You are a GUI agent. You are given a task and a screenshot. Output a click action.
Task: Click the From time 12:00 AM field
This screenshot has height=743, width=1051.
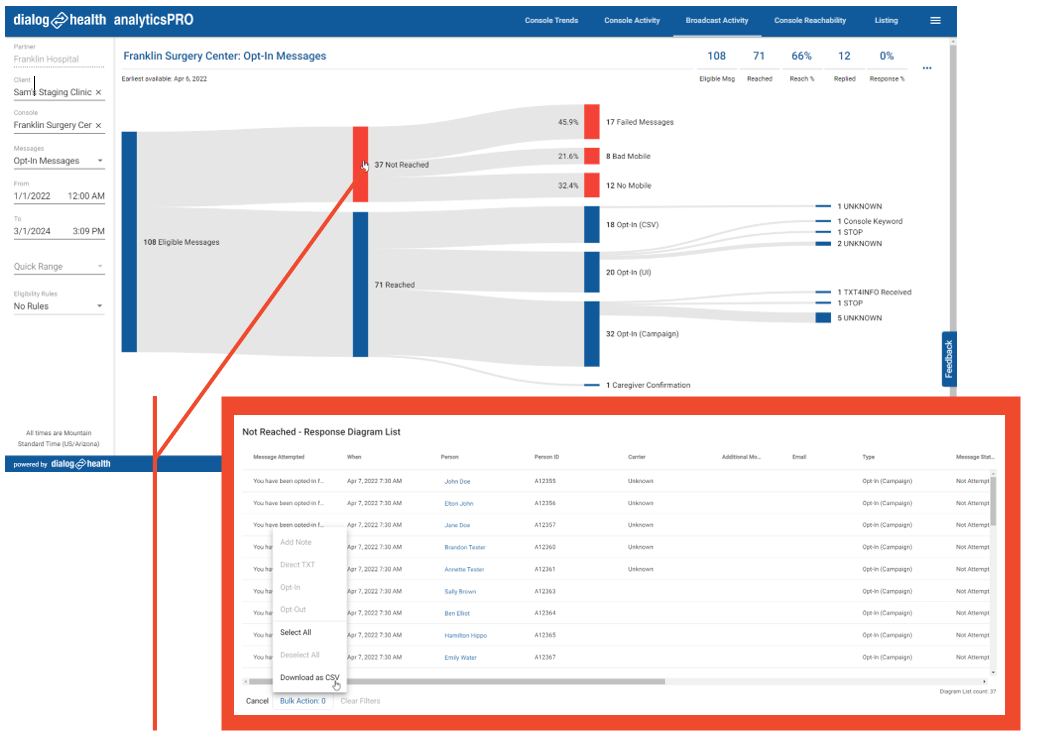pos(86,196)
